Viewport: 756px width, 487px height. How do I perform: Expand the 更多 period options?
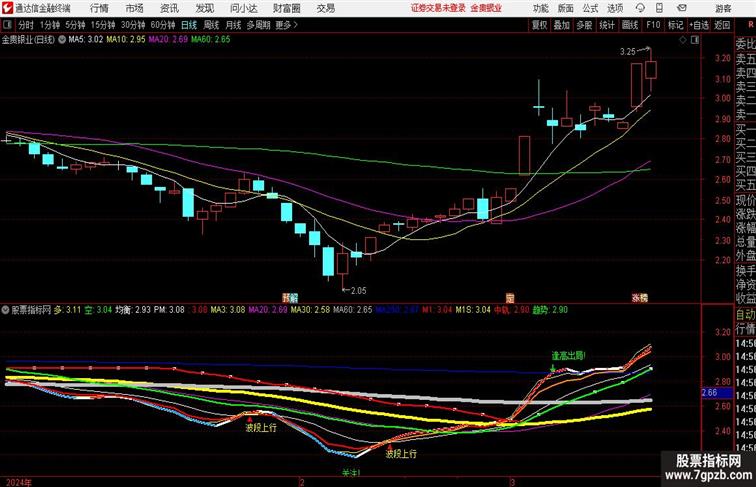point(286,25)
